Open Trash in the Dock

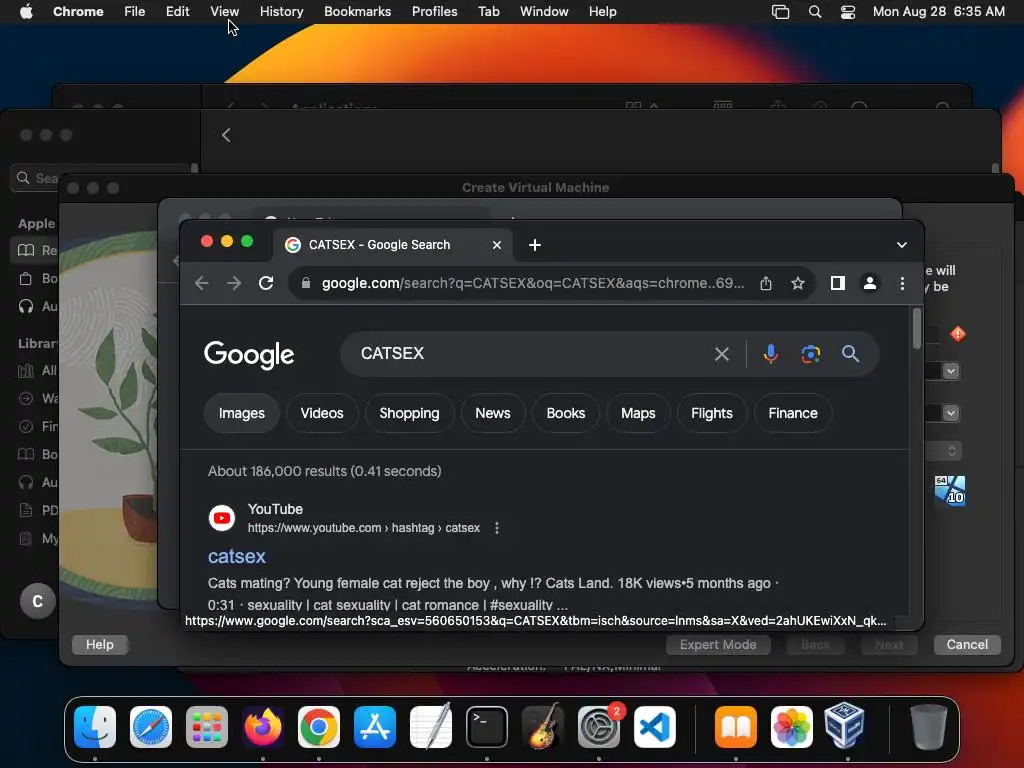(928, 727)
